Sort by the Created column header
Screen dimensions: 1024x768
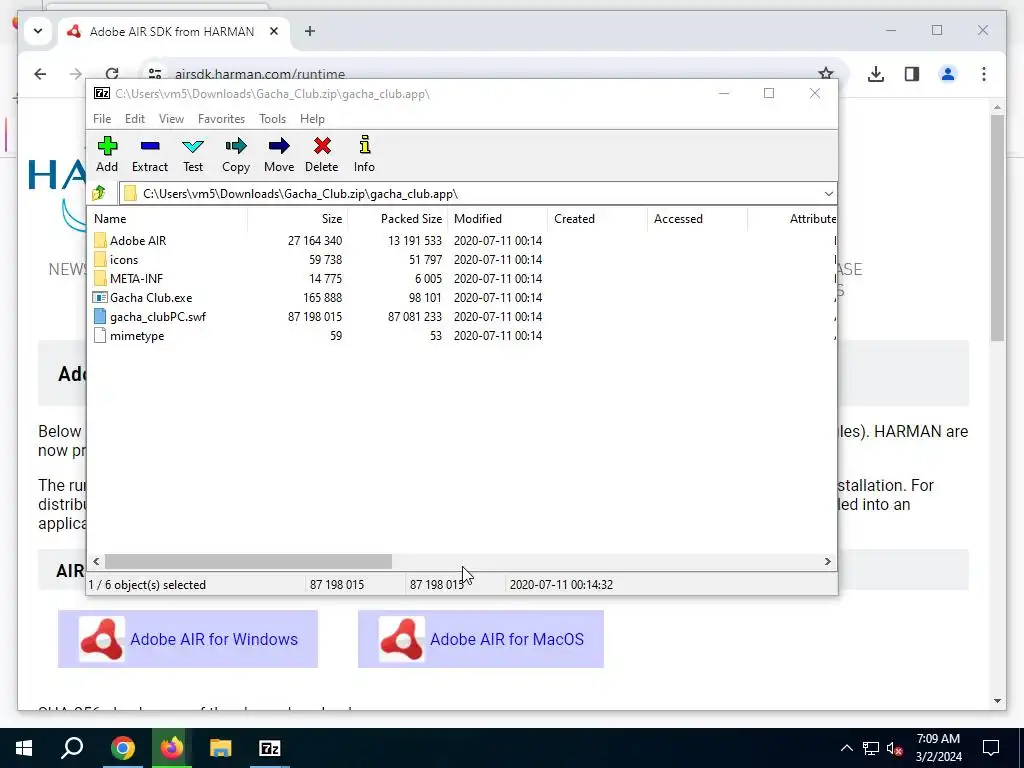point(598,219)
